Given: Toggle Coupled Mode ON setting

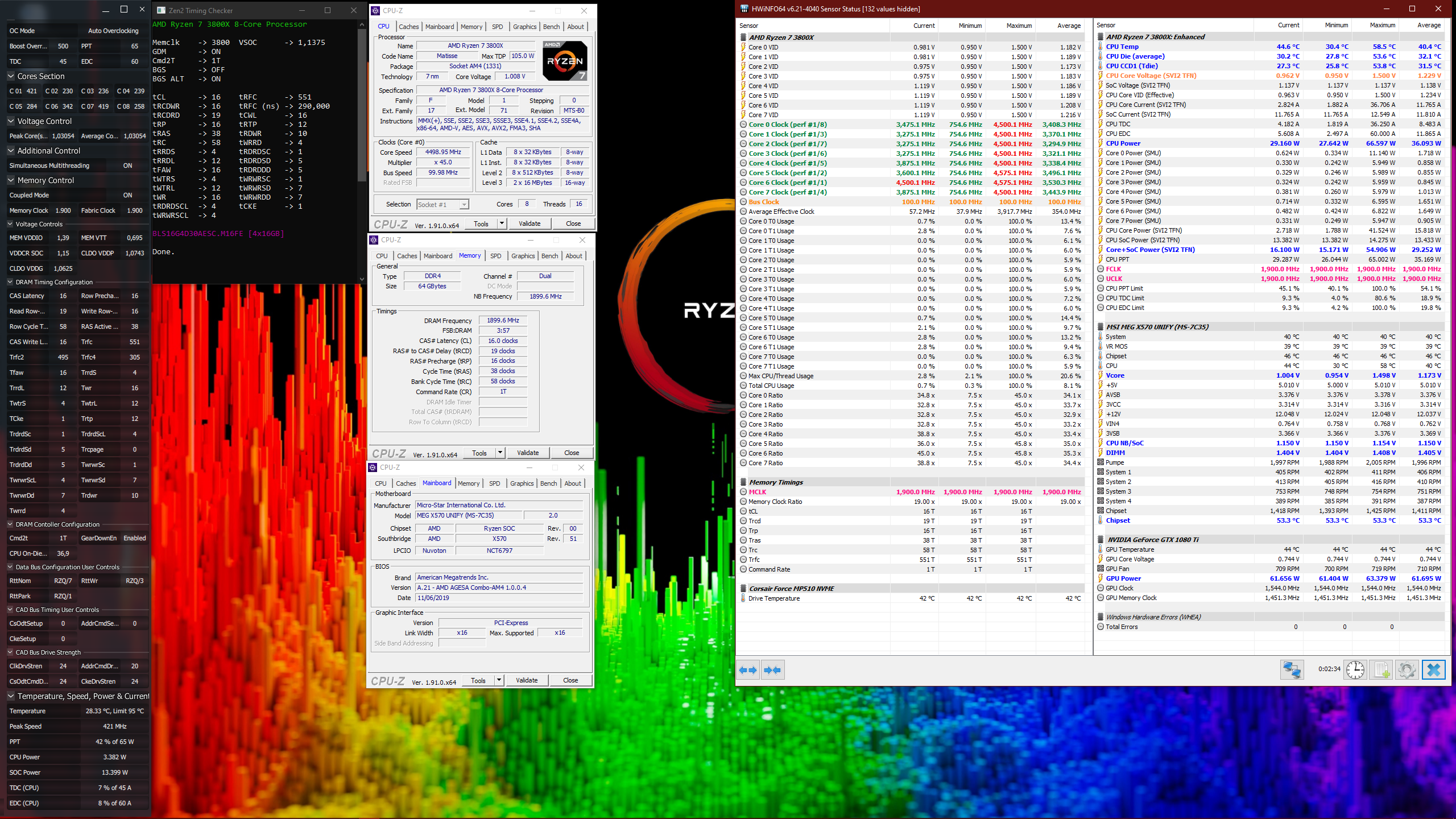Looking at the screenshot, I should tap(127, 195).
